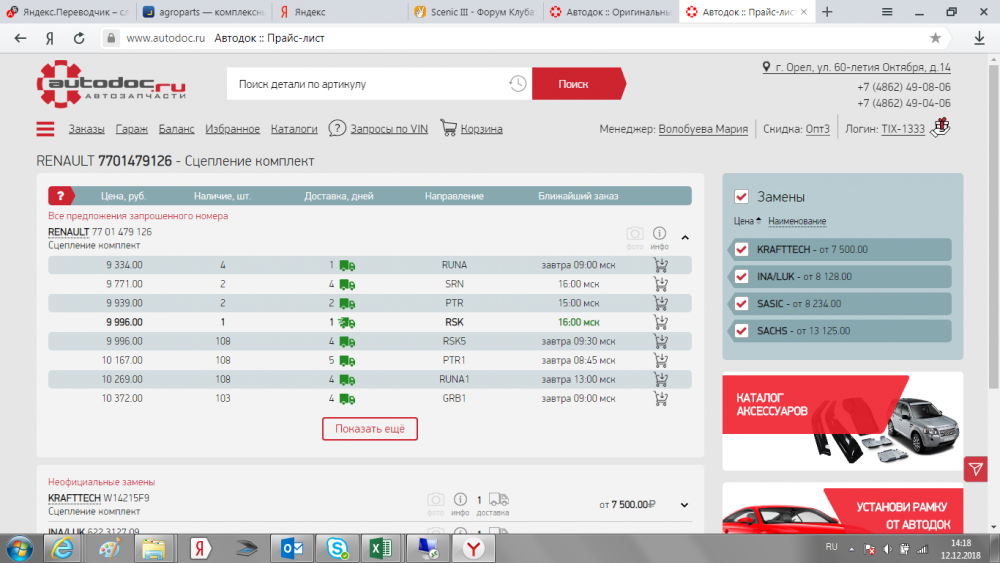Open Outlook from the taskbar

click(292, 548)
